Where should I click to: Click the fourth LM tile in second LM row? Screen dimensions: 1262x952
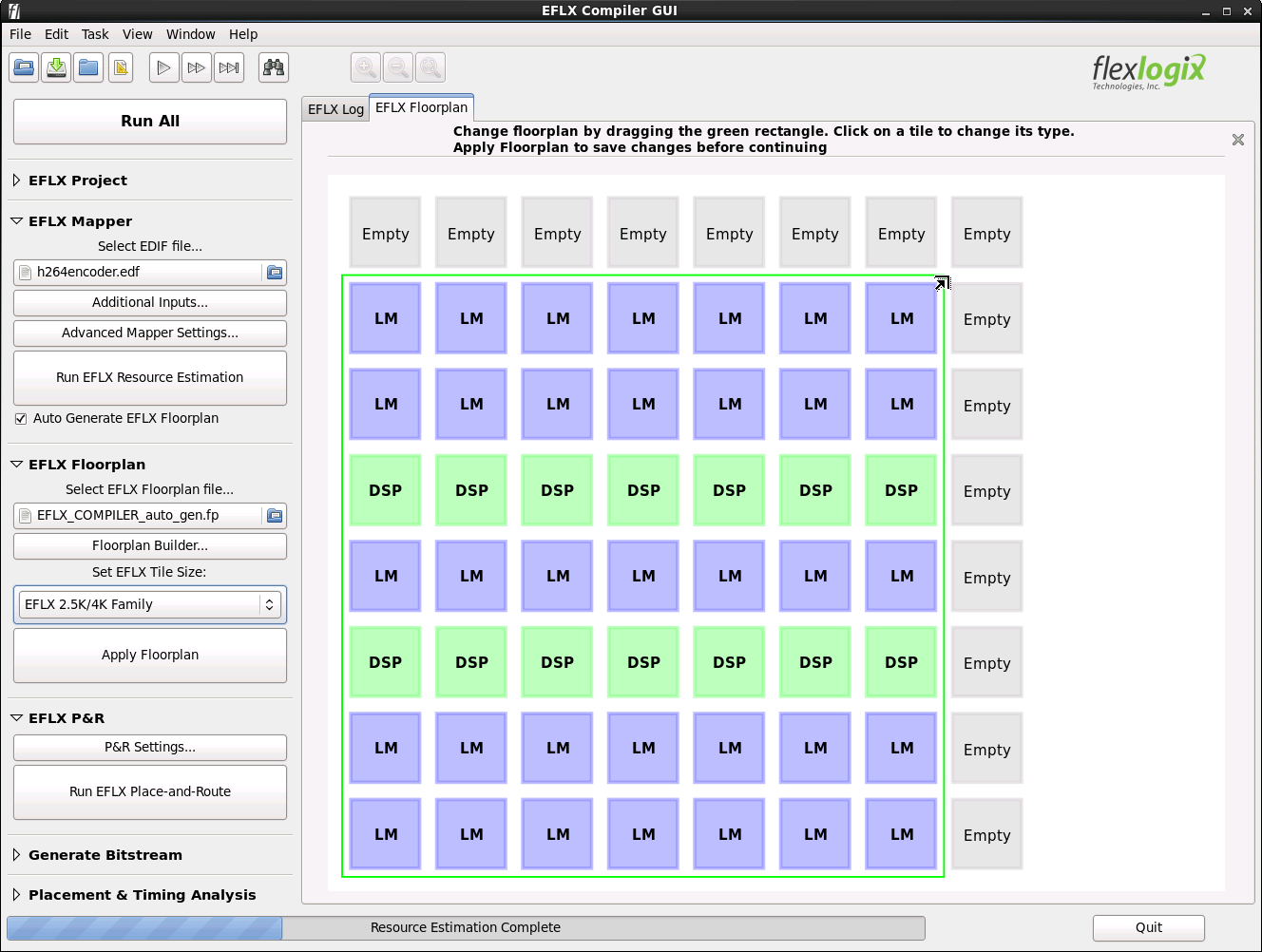643,404
